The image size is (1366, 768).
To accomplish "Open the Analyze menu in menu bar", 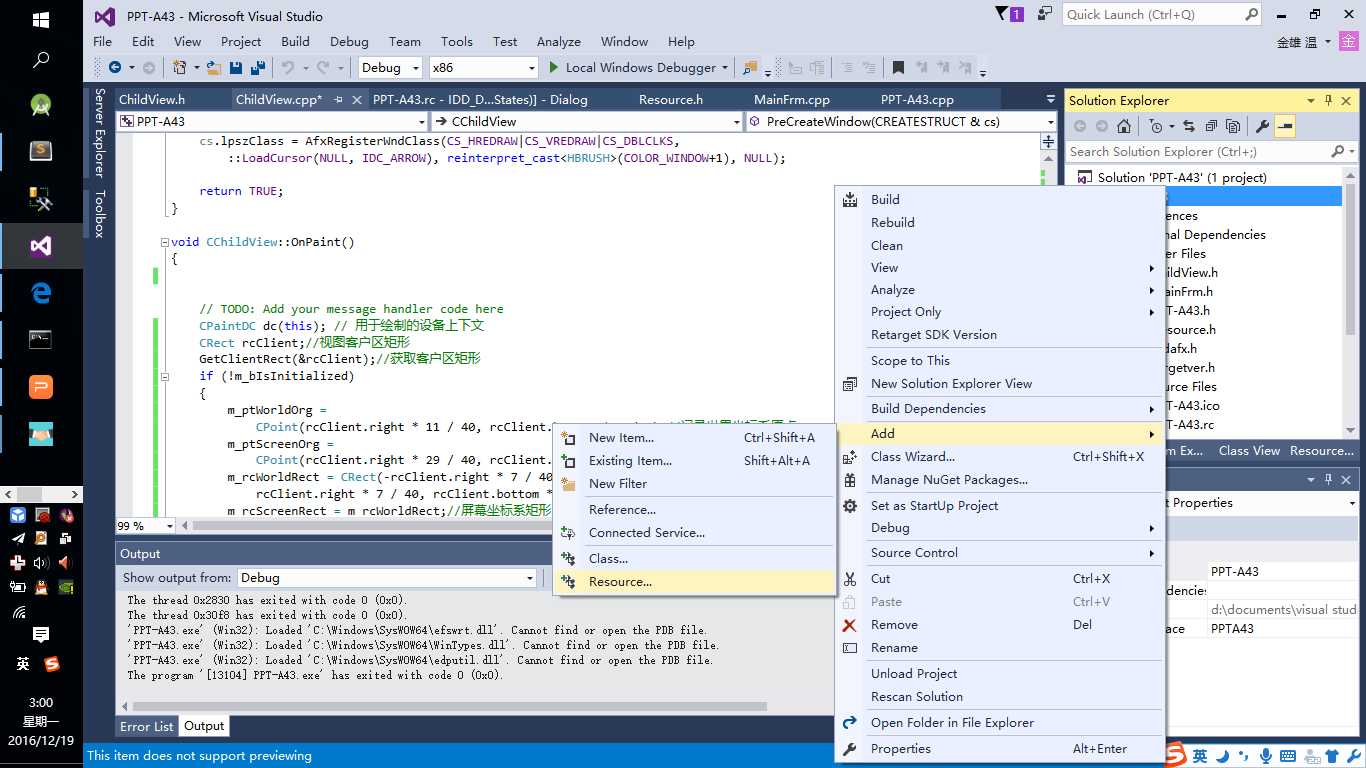I will coord(559,41).
